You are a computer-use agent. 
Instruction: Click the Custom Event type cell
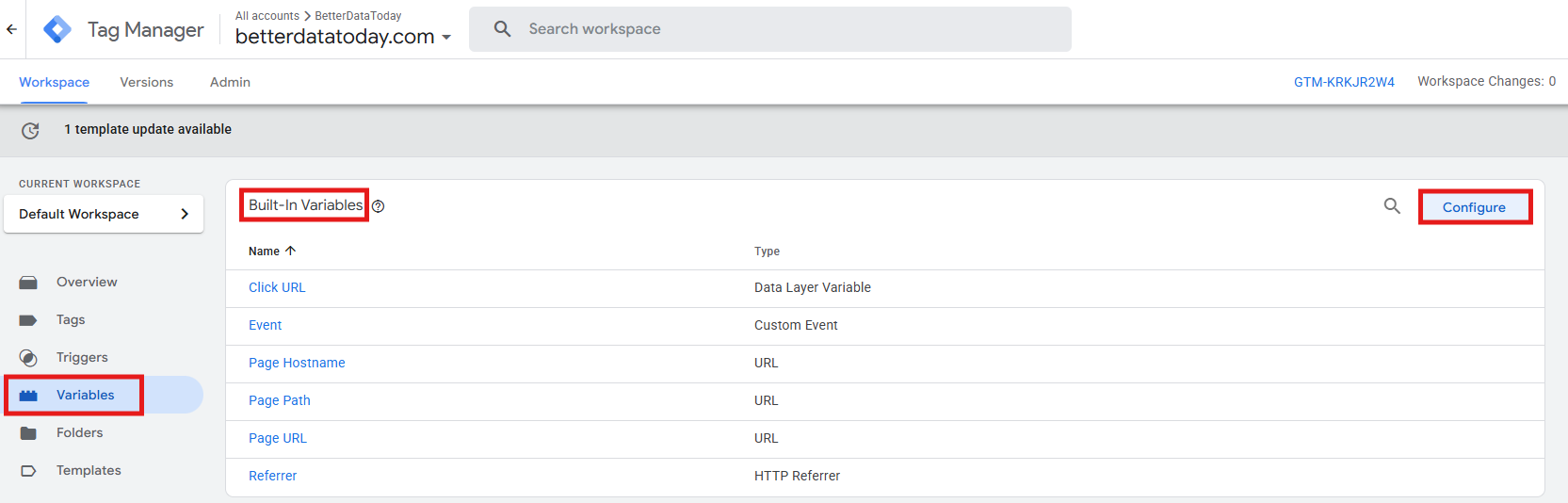point(796,325)
